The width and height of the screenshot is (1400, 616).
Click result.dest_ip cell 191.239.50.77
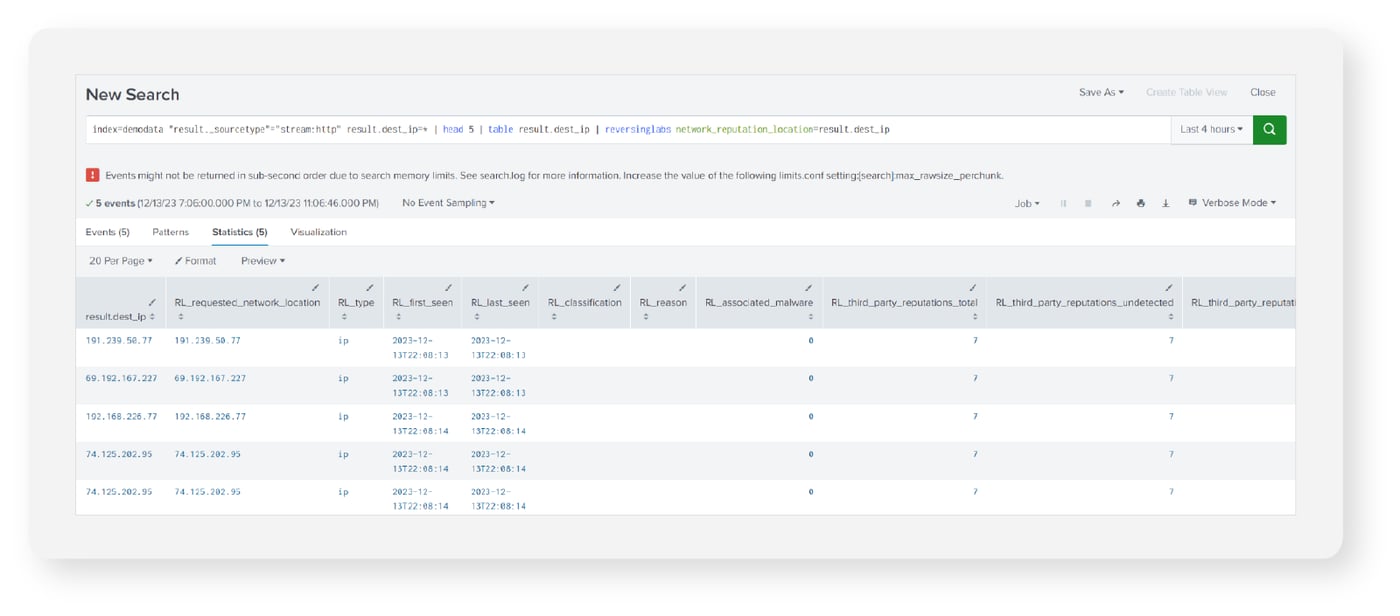[120, 340]
